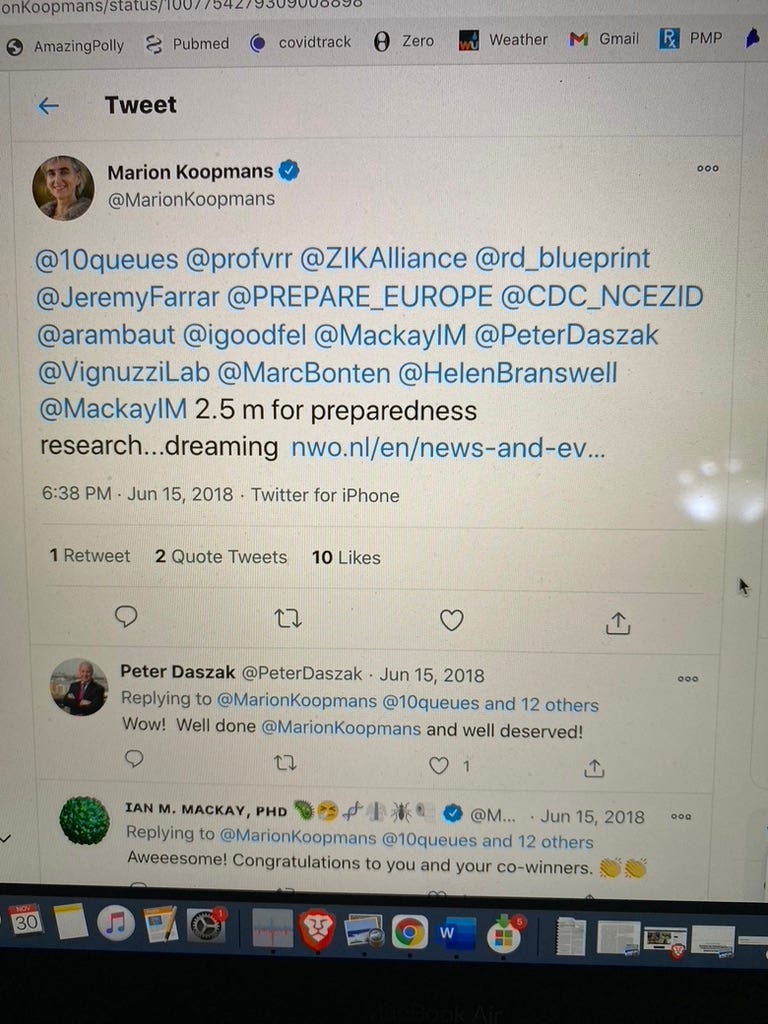View the 10 Likes list

click(x=346, y=558)
